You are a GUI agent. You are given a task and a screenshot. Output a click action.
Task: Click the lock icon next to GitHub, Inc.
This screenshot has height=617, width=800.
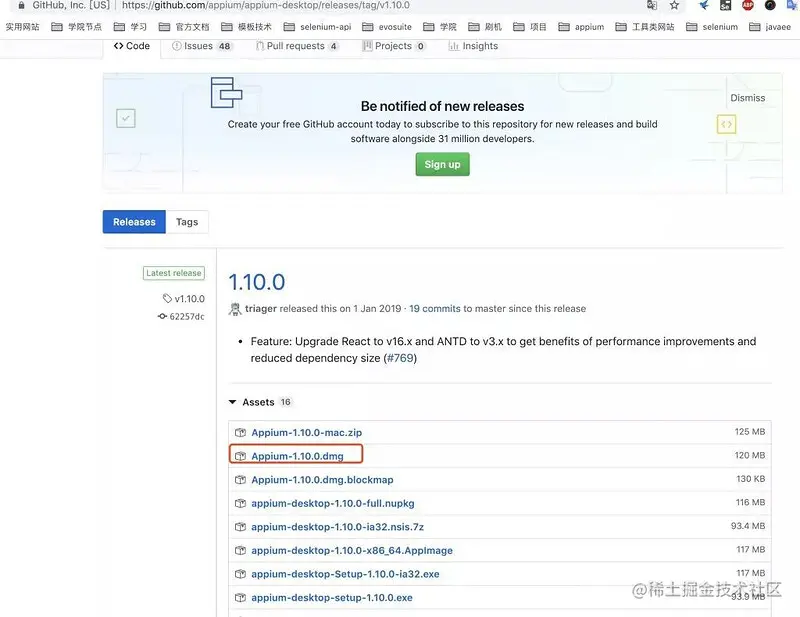coord(21,5)
